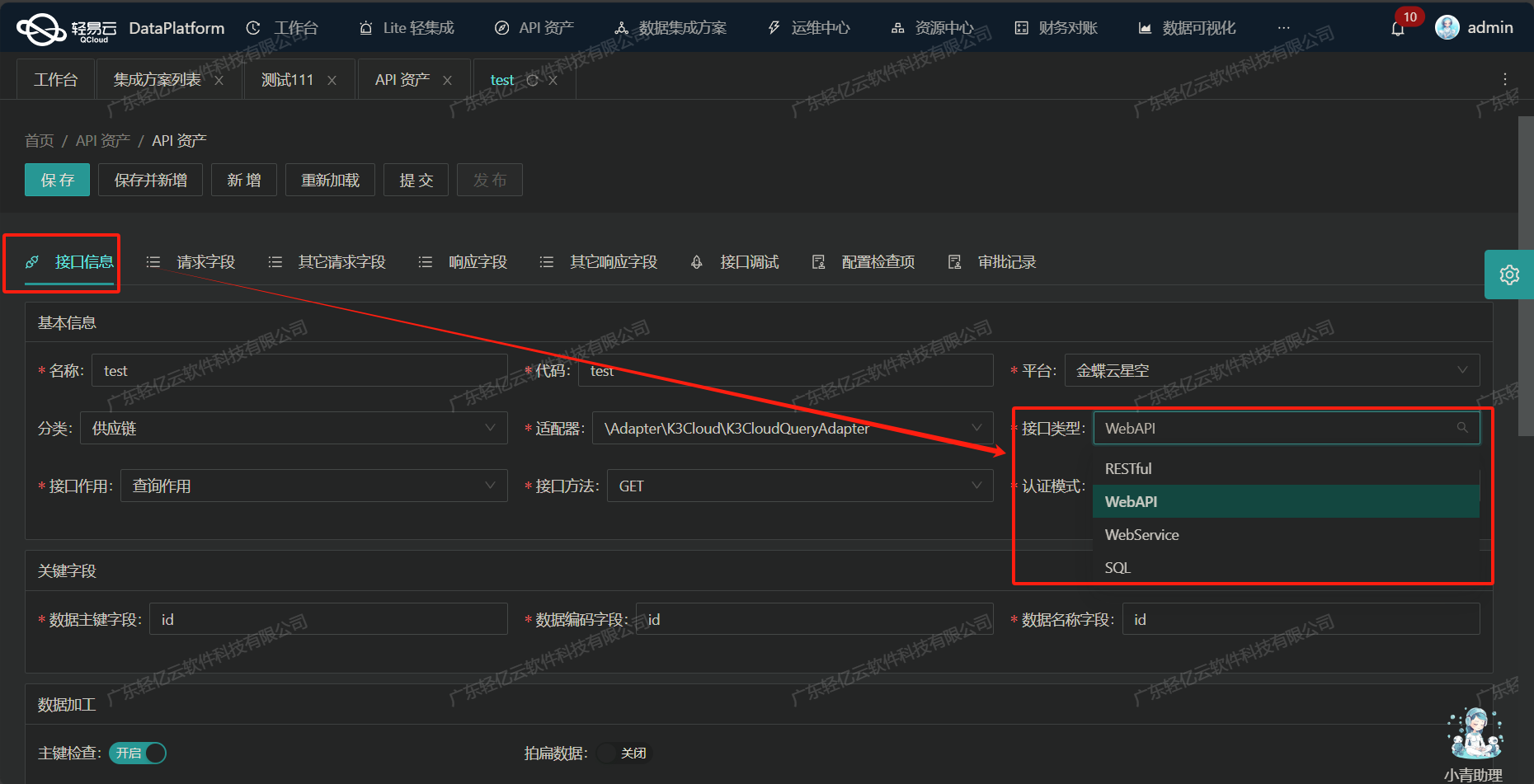Open the settings gear panel

point(1509,275)
